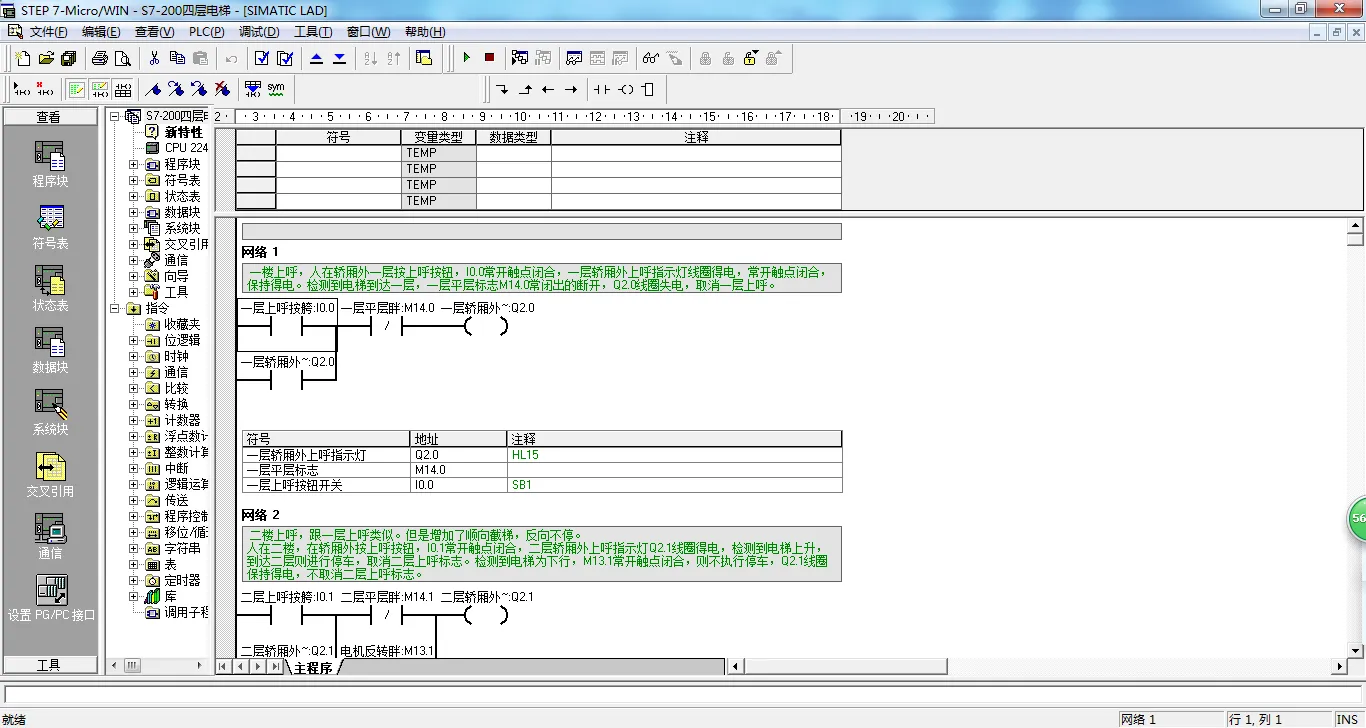Click the 工具 navigation bar button
This screenshot has width=1366, height=728.
[x=50, y=665]
